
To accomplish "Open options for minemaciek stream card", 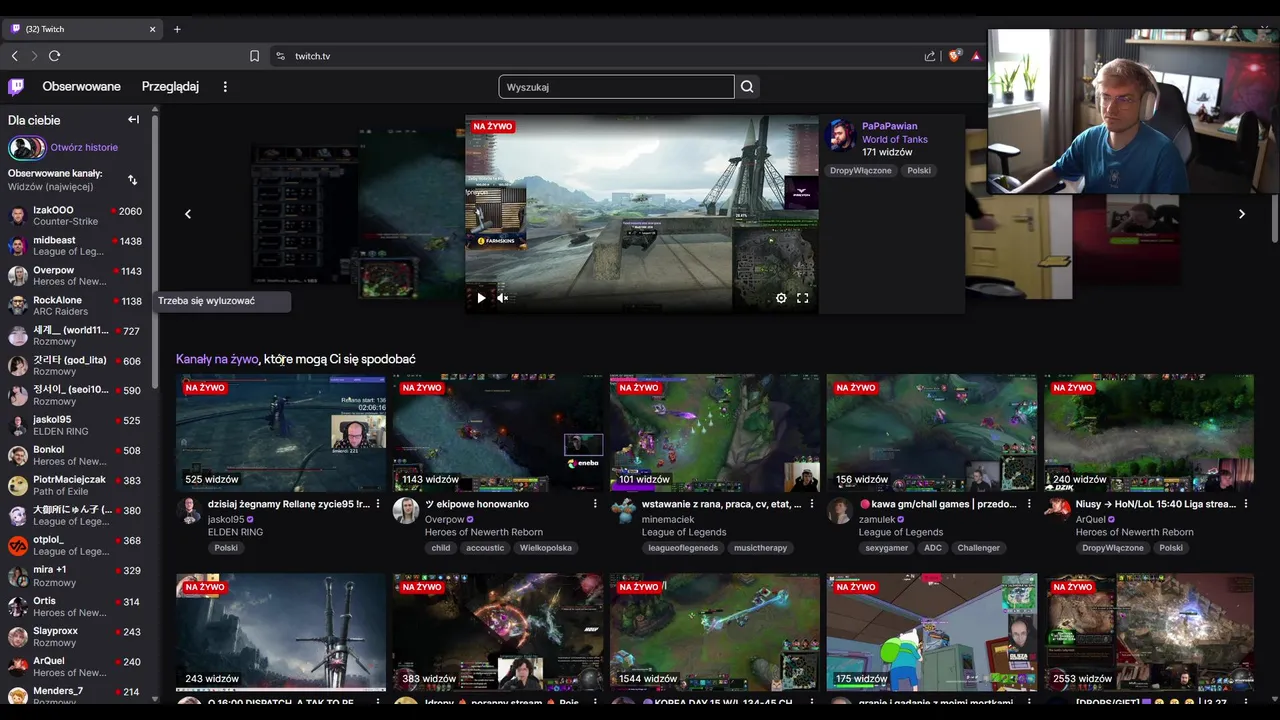I will (812, 504).
